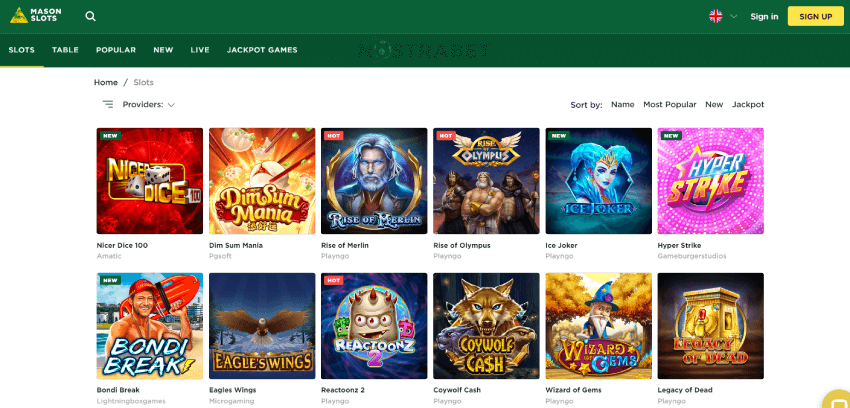Click the 'Rise of Olympus' title text
This screenshot has height=408, width=850.
(x=462, y=245)
